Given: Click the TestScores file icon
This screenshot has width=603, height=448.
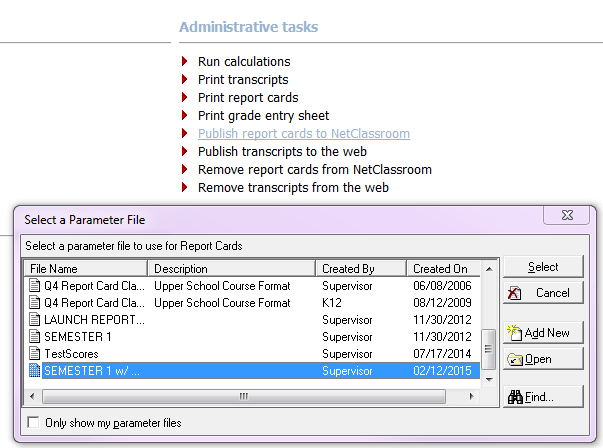Looking at the screenshot, I should tap(35, 353).
